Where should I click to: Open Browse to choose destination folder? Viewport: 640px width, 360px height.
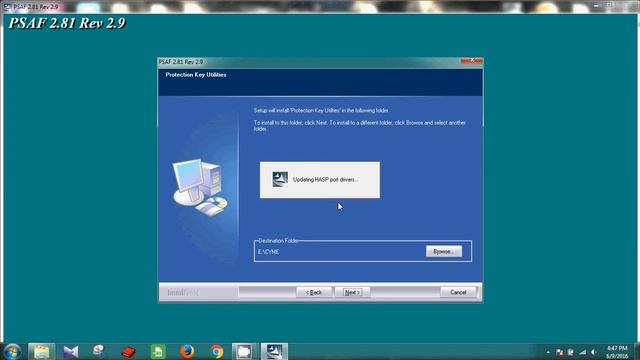point(444,251)
